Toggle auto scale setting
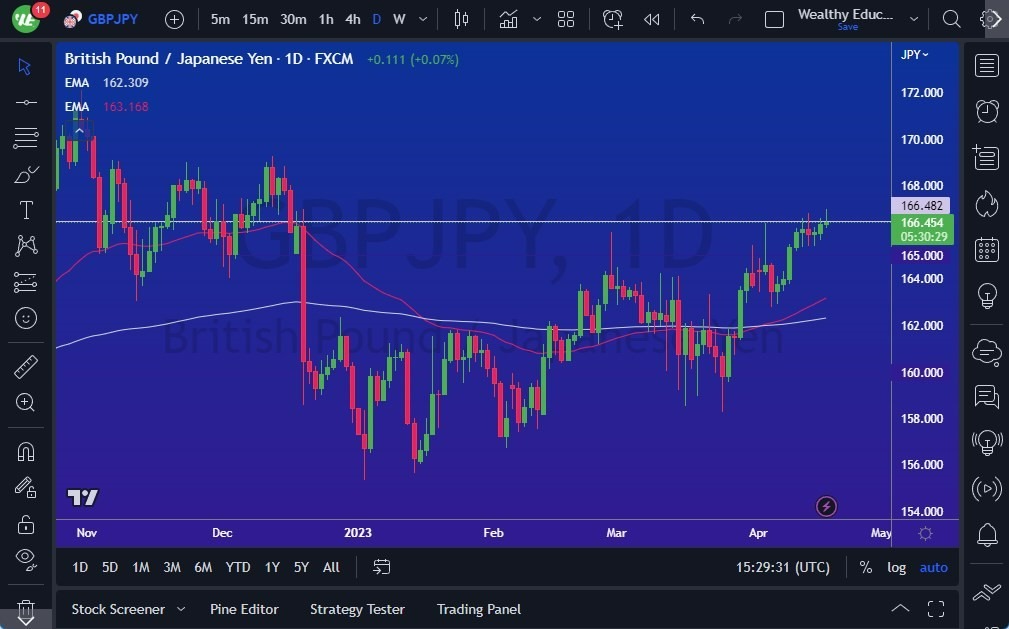Screen dimensions: 1009x629 (x=932, y=567)
